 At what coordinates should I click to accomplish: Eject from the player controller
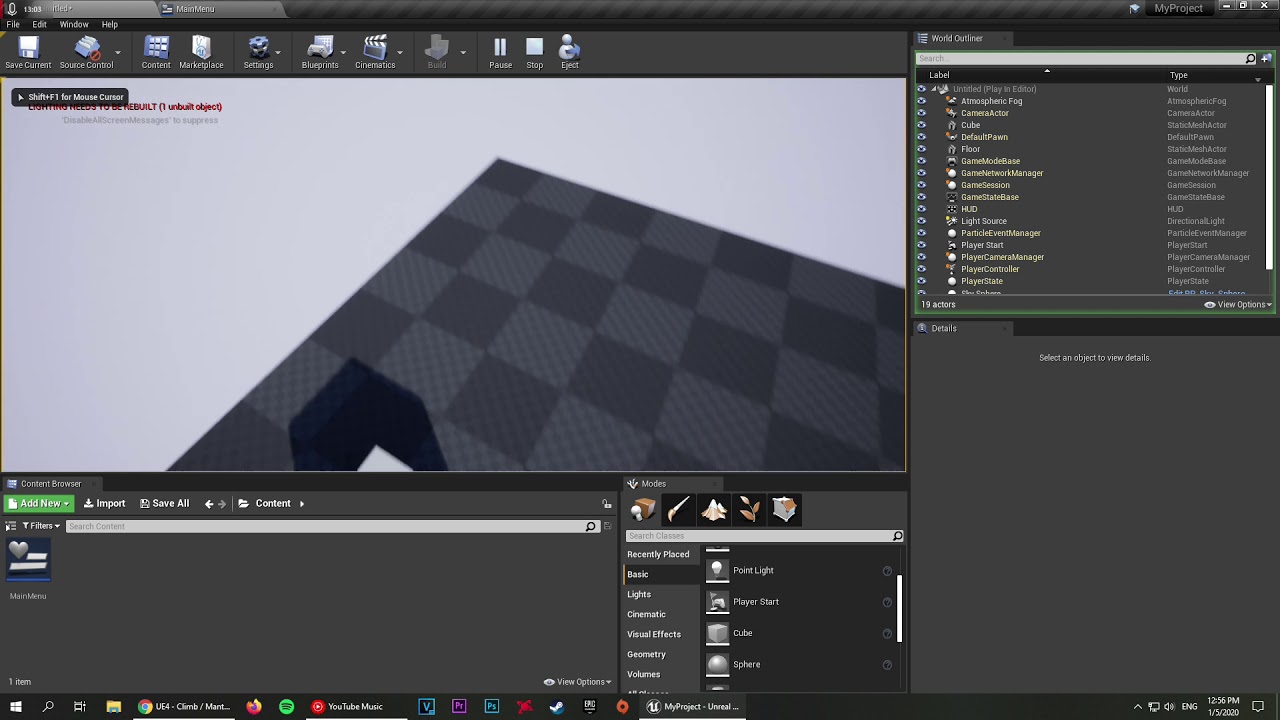[x=569, y=52]
